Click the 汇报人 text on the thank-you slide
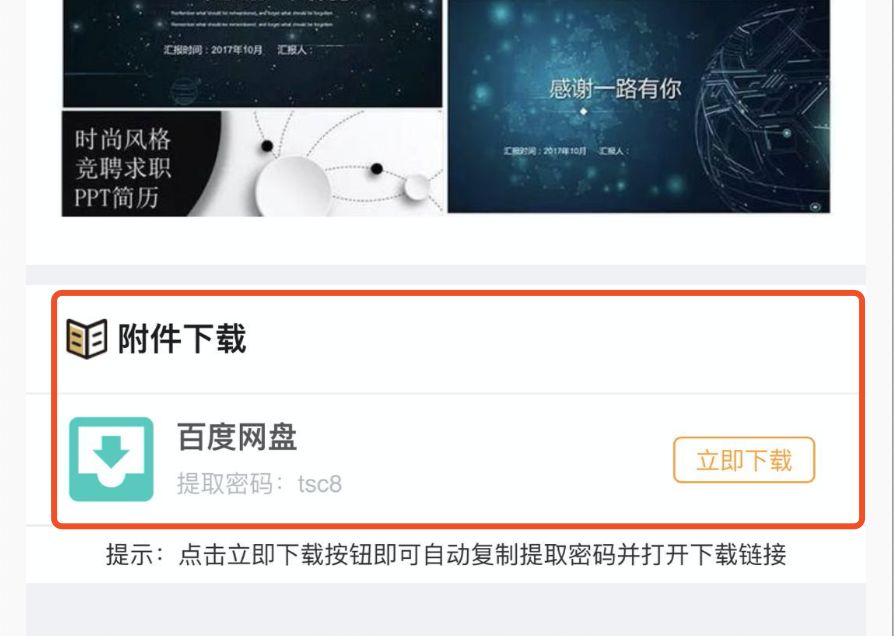Screen dimensions: 894x636 [613, 151]
